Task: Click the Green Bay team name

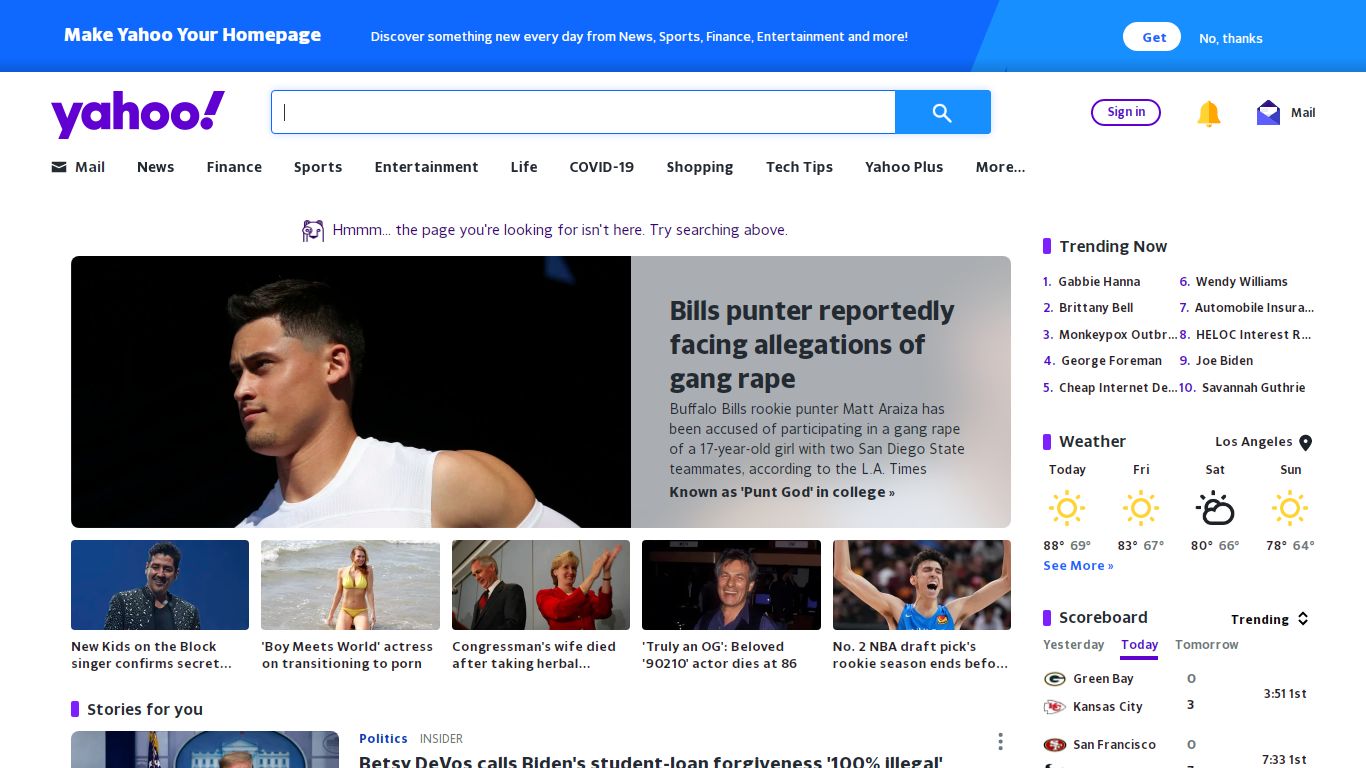Action: tap(1103, 679)
